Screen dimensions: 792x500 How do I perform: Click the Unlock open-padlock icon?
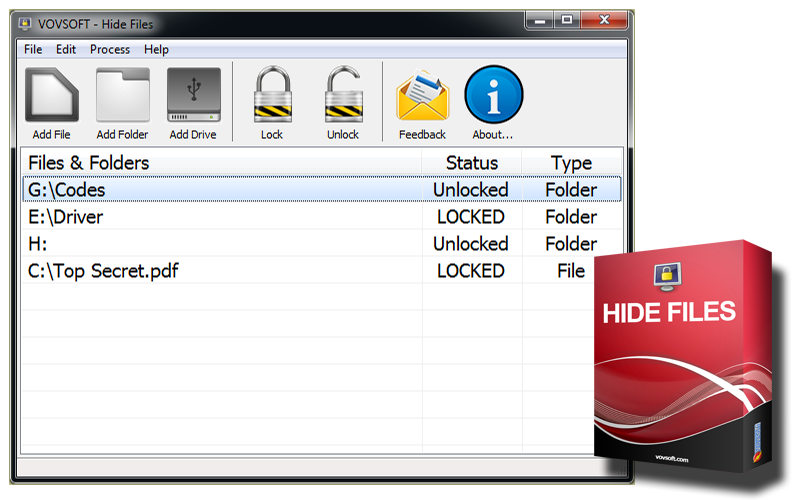343,94
